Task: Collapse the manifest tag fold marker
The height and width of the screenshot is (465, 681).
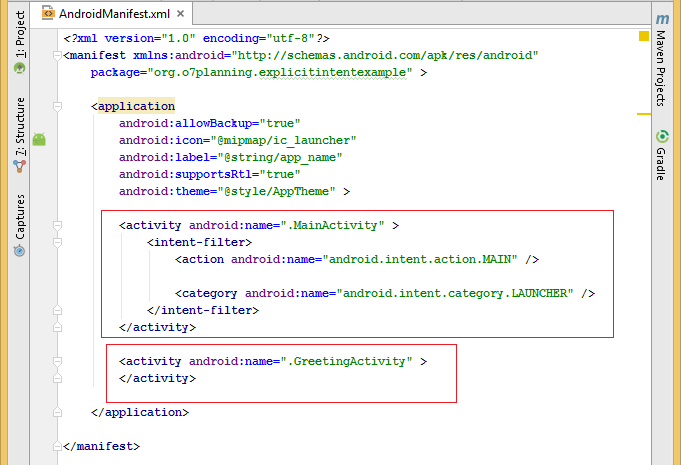Action: coord(57,55)
